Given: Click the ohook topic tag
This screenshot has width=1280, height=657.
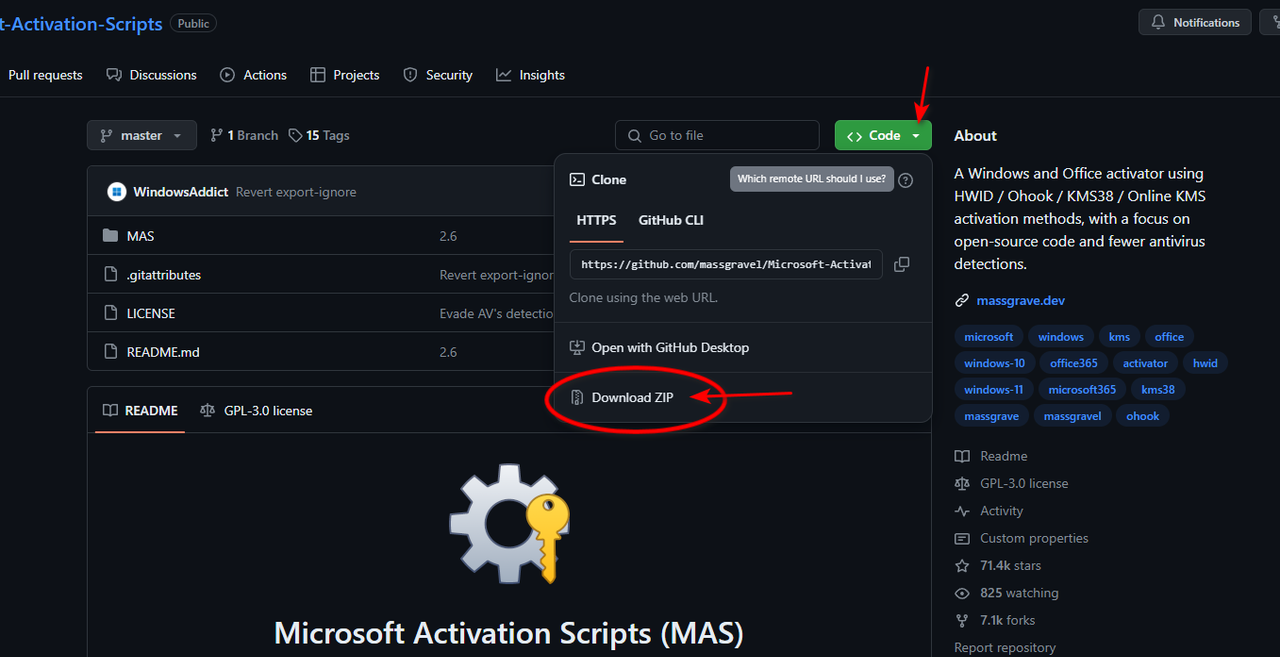Looking at the screenshot, I should [1143, 416].
